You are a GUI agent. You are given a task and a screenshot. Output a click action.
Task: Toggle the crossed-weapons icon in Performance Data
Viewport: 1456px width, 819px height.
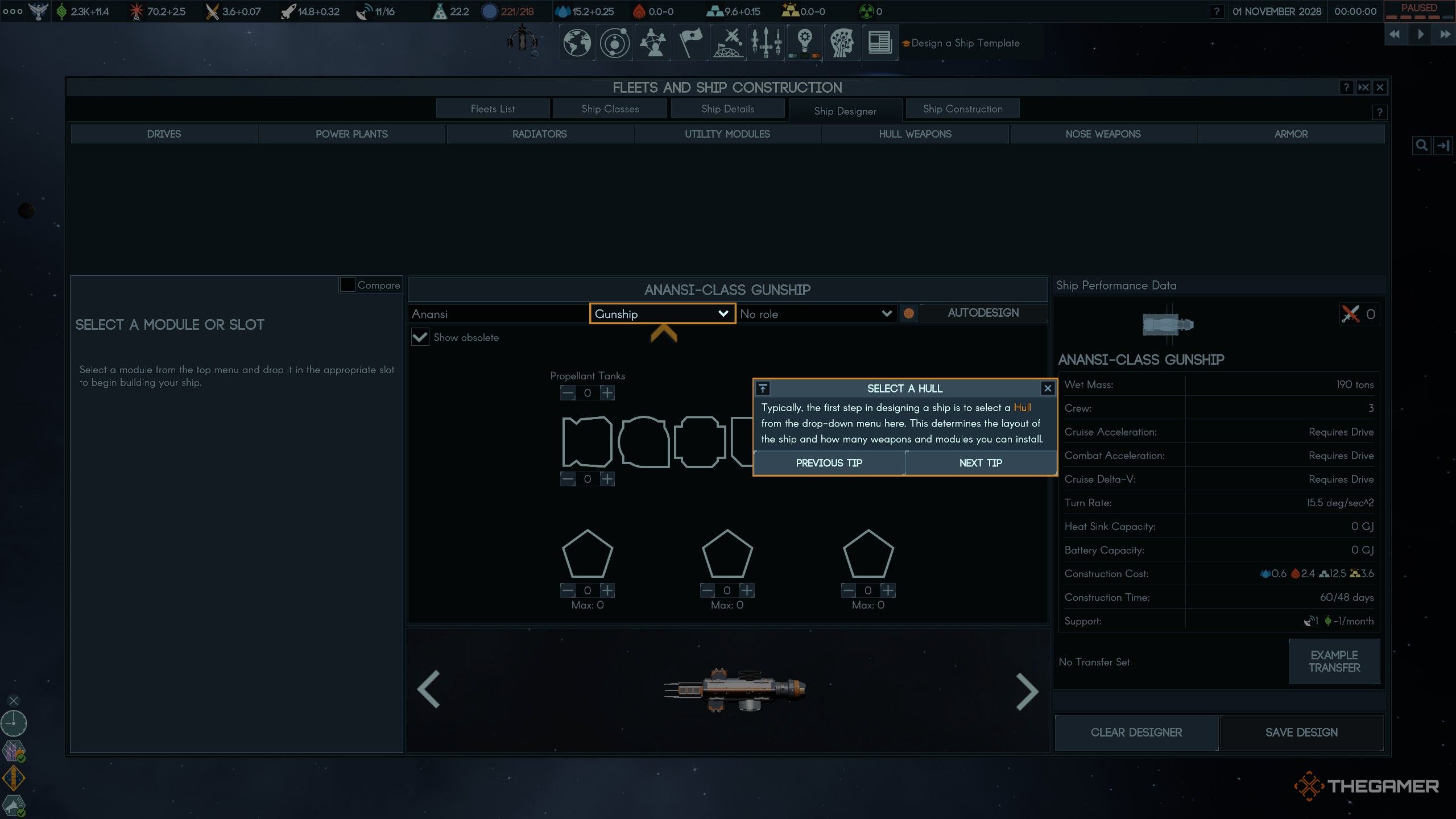pyautogui.click(x=1350, y=314)
